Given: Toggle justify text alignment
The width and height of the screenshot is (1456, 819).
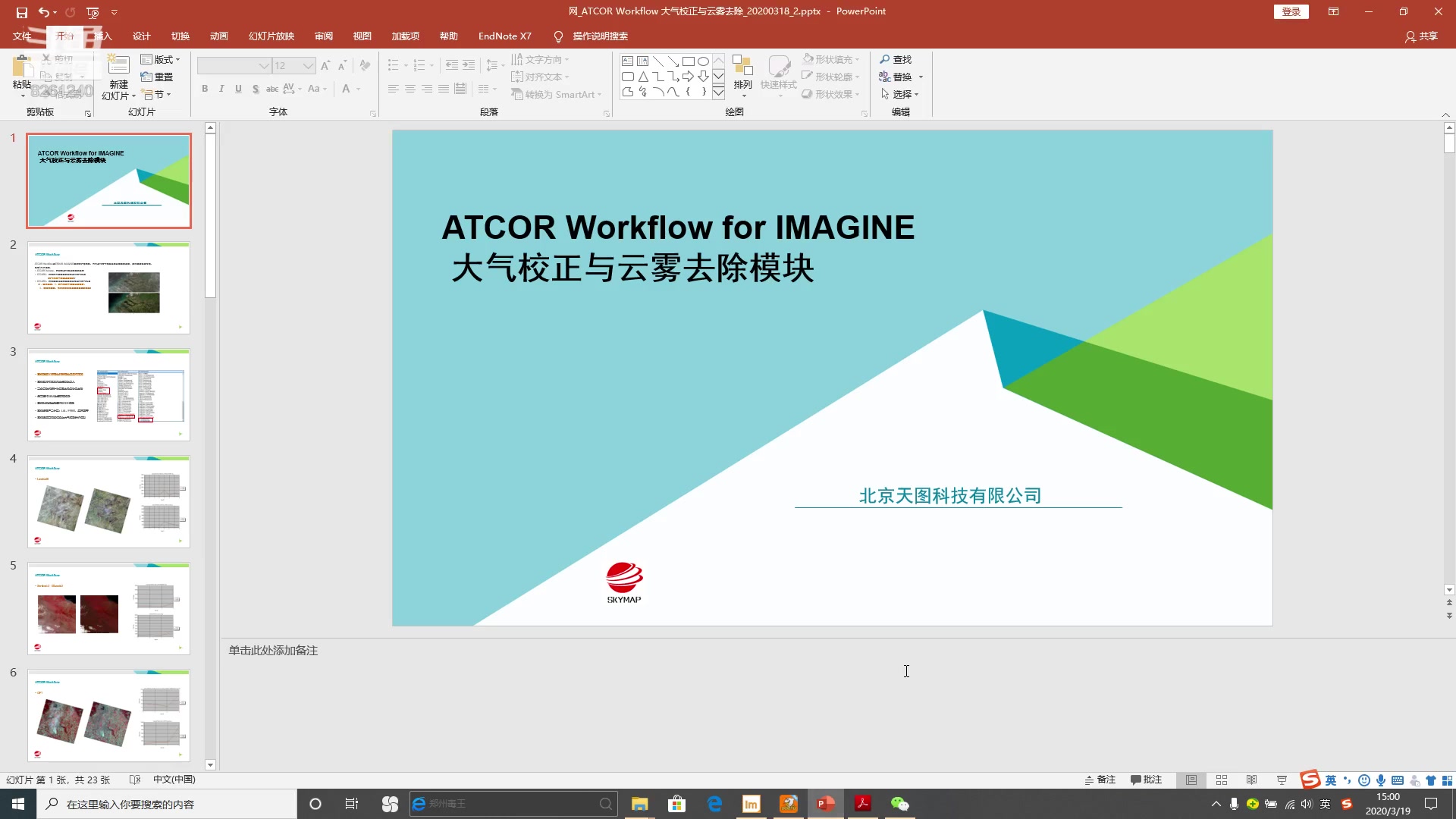Looking at the screenshot, I should click(444, 89).
